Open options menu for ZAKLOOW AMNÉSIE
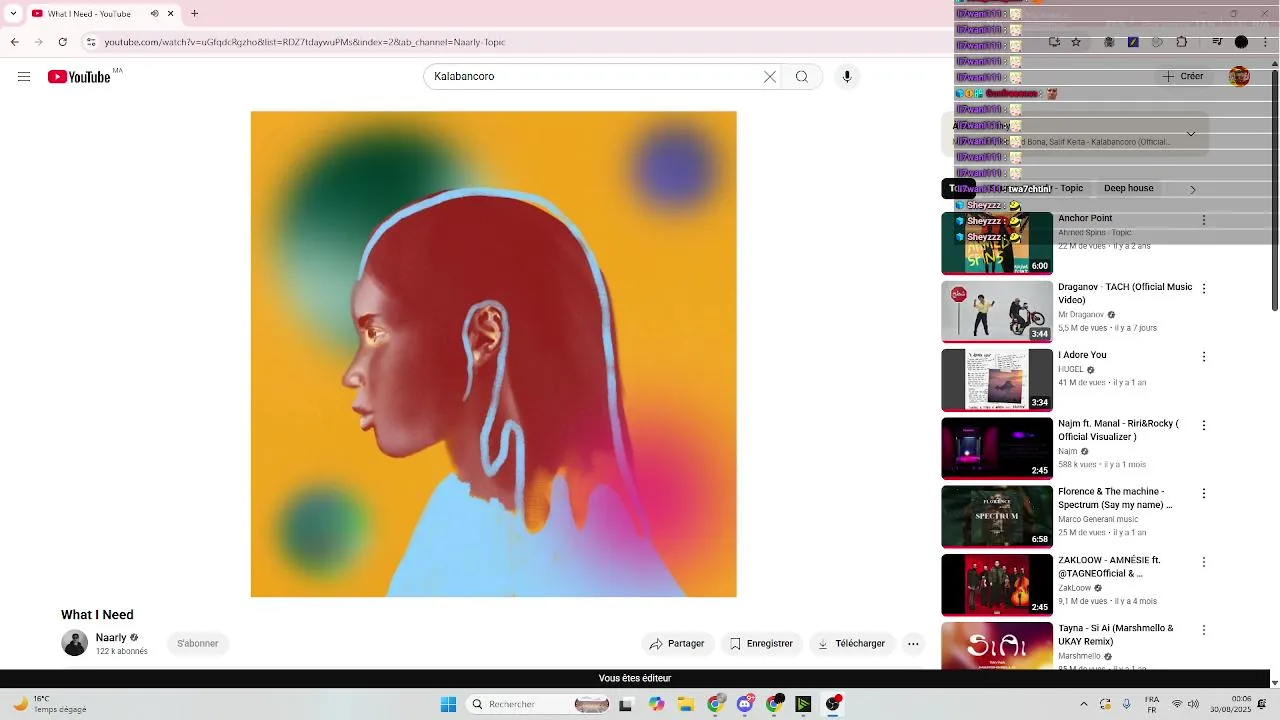This screenshot has height=720, width=1280. 1204,562
